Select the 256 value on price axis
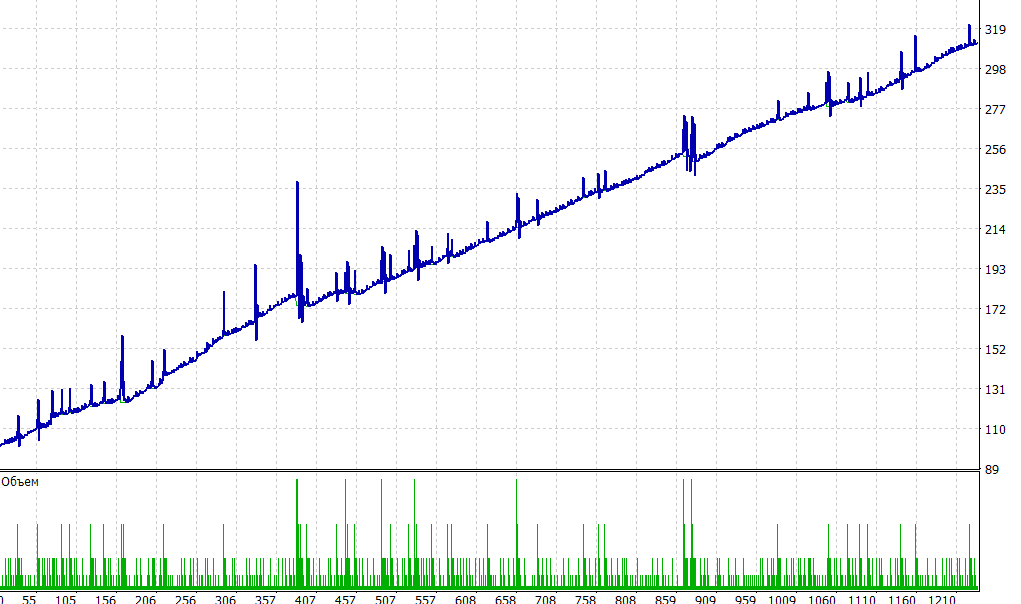Screen dimensions: 1021x604 coord(995,150)
